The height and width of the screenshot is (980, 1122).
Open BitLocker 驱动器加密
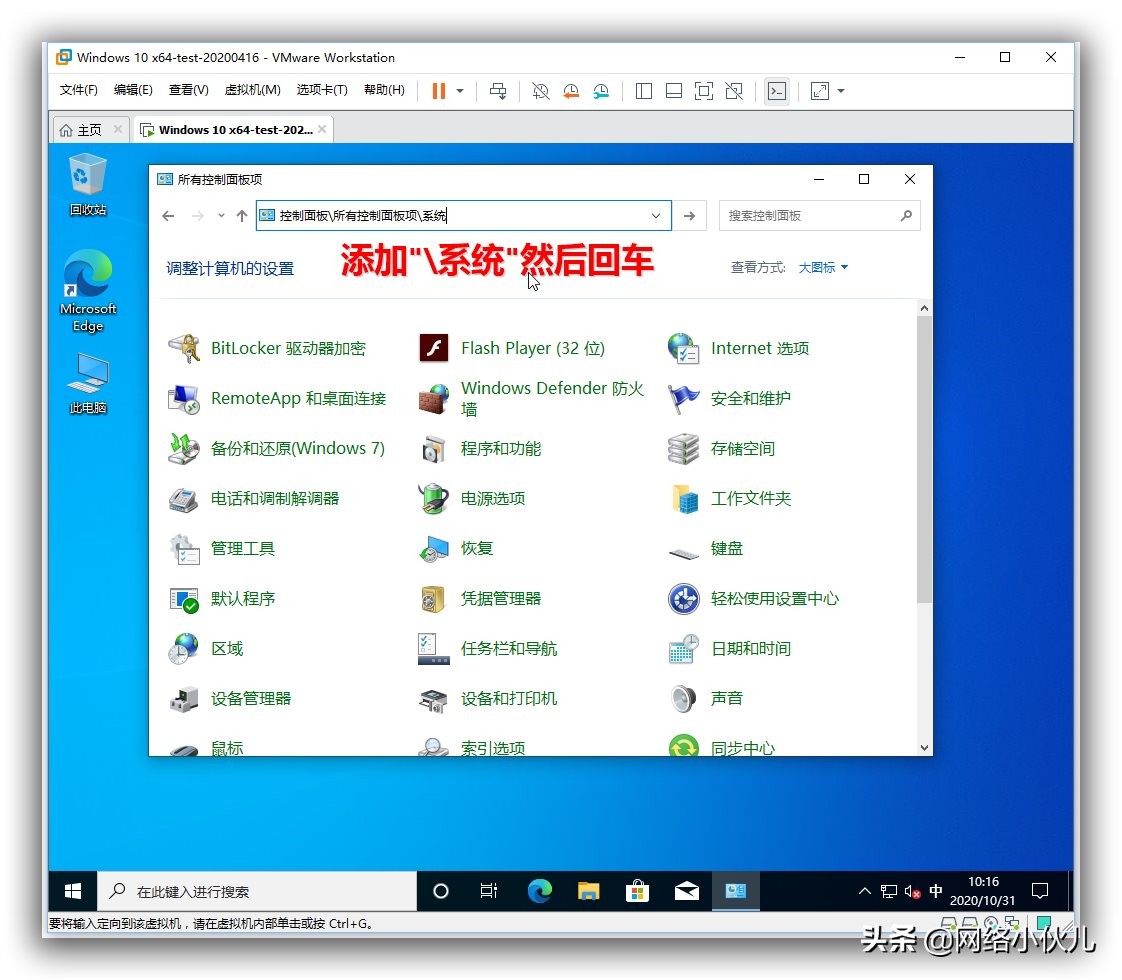coord(290,348)
